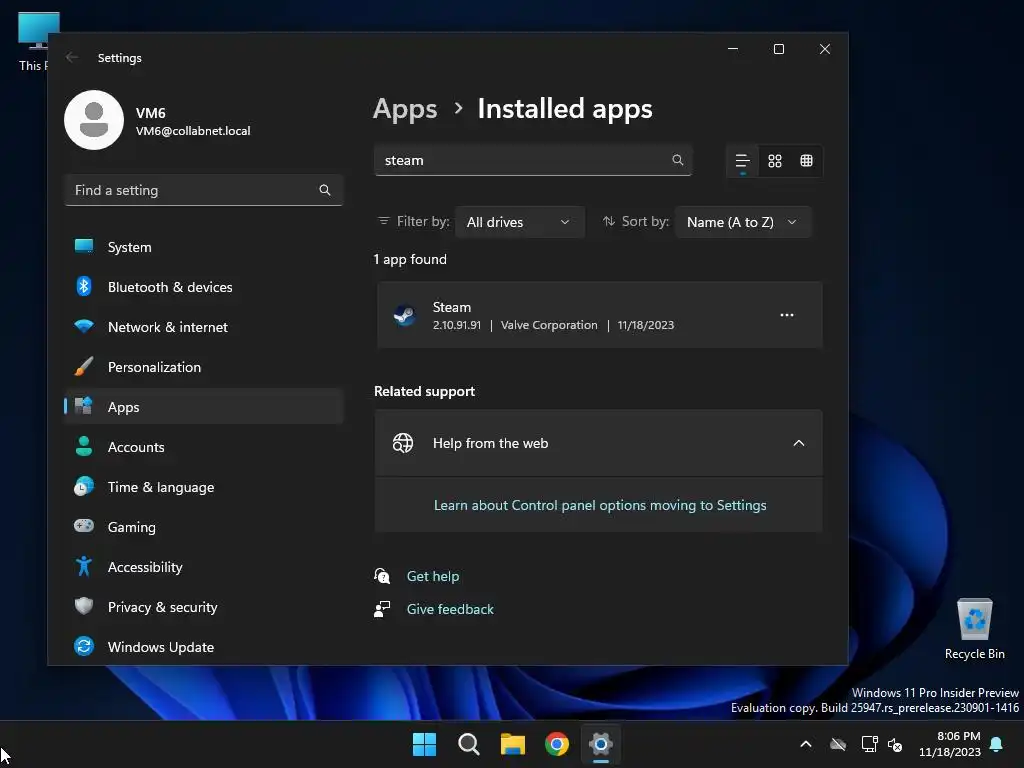Click the Settings back arrow
The height and width of the screenshot is (768, 1024).
[72, 57]
